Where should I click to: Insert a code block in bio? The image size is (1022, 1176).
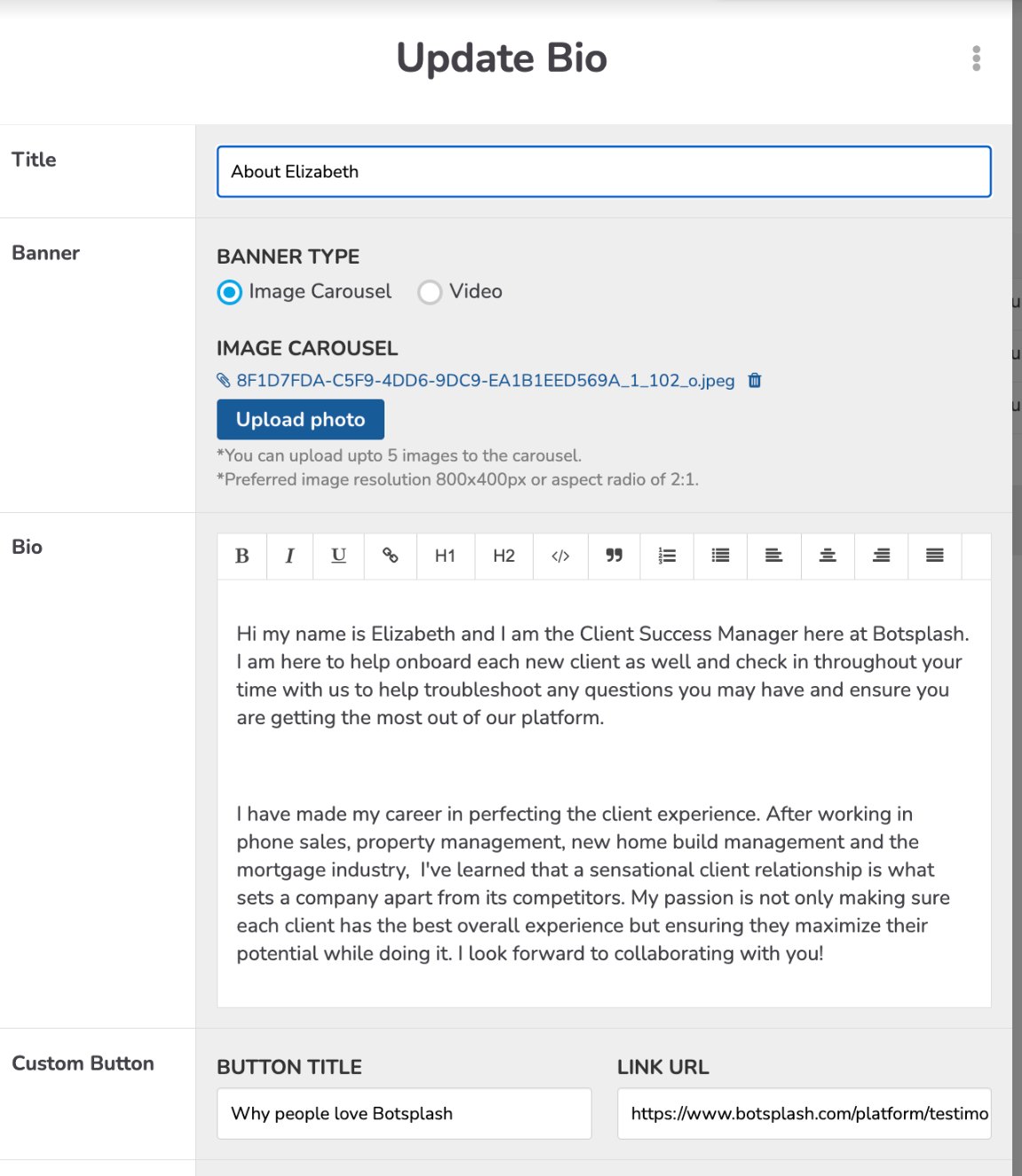(560, 556)
